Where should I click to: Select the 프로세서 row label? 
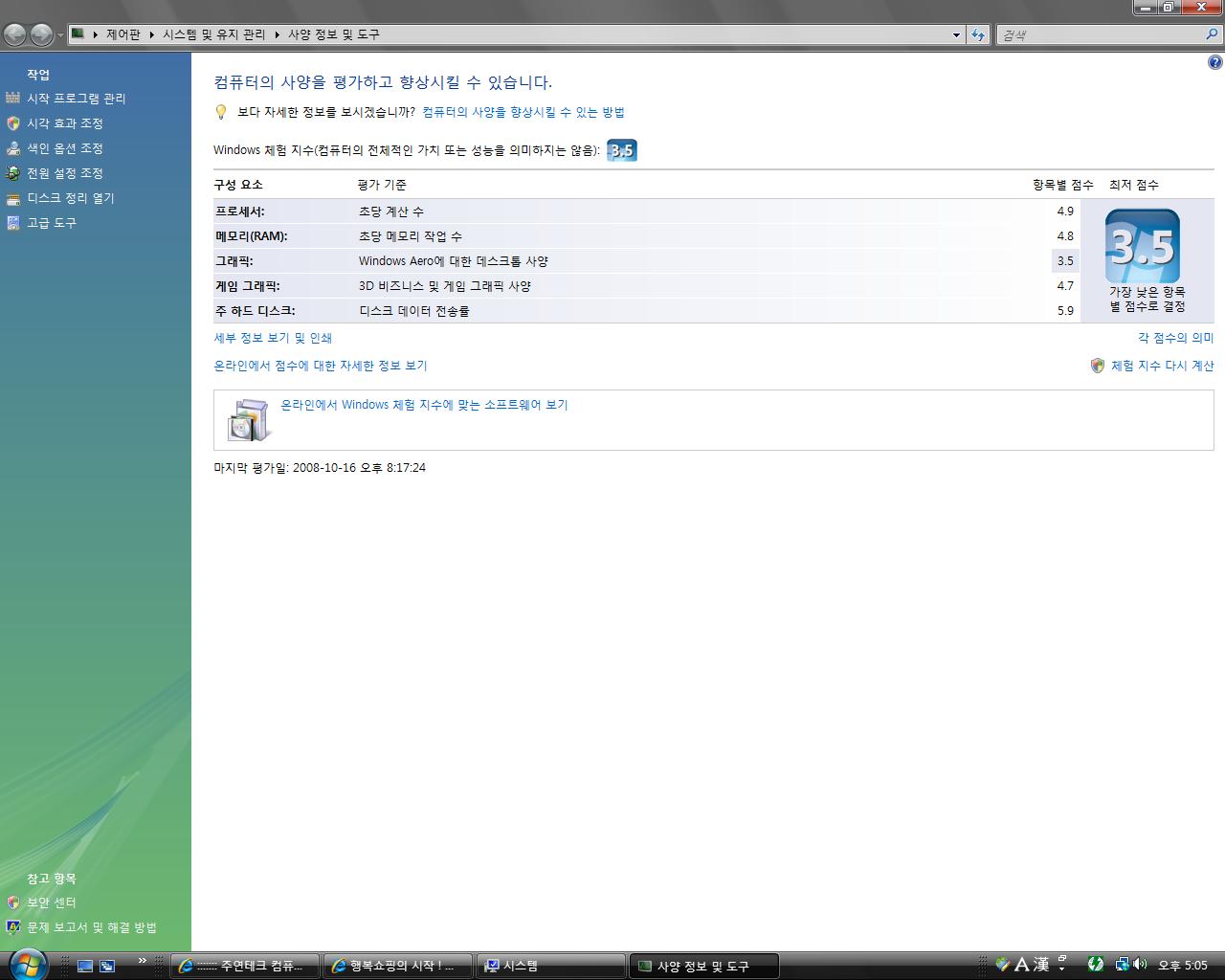coord(240,212)
